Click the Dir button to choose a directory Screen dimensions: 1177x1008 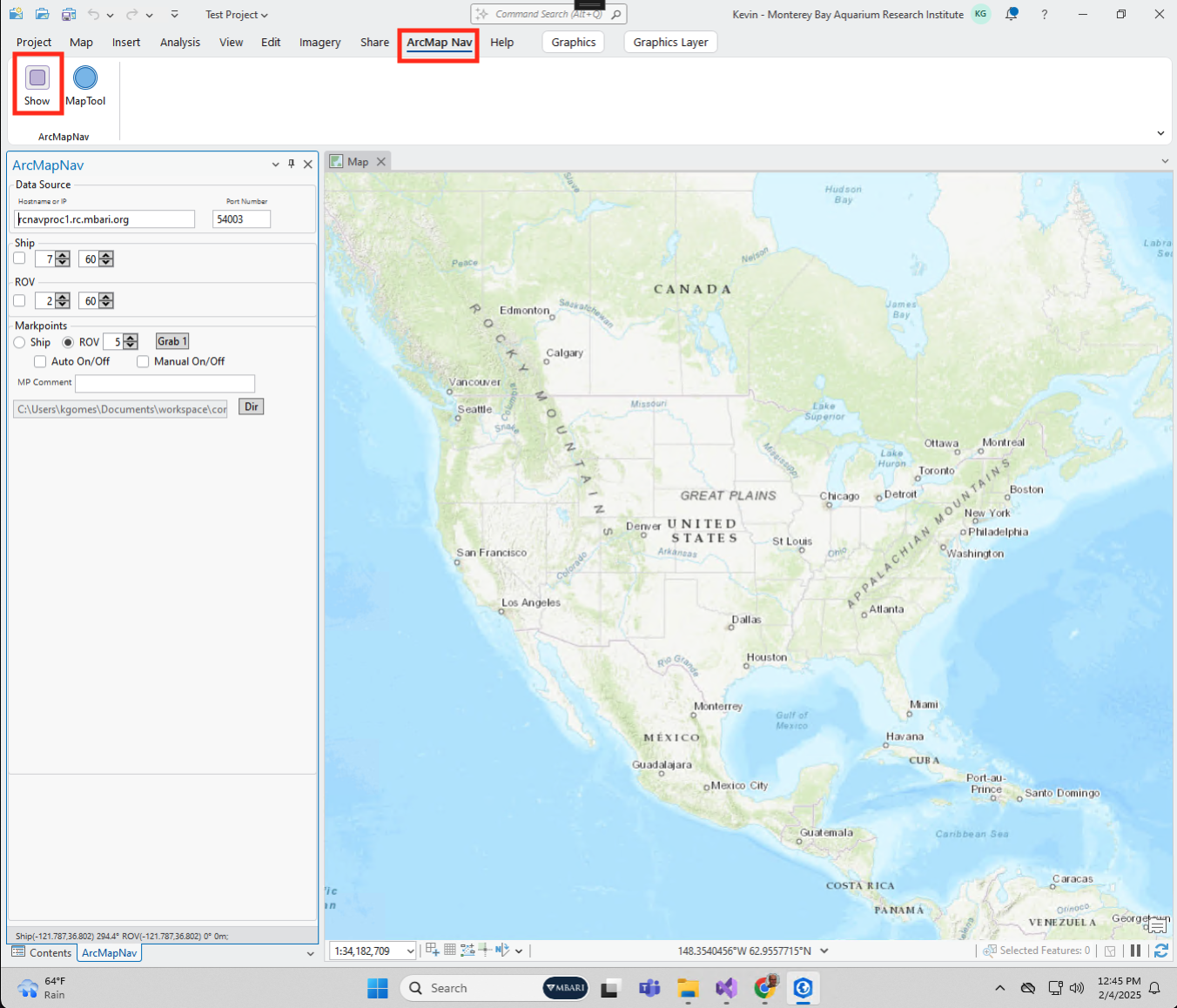[x=251, y=406]
